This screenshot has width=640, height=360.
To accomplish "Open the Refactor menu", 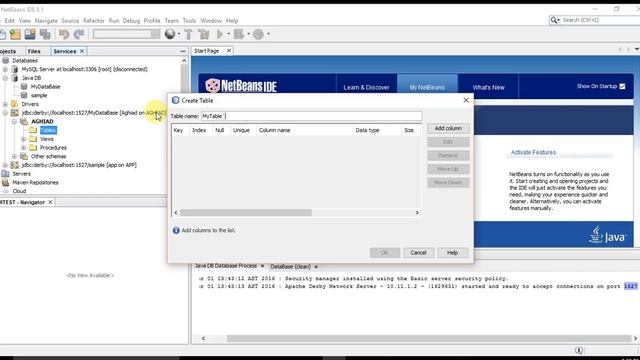I will point(94,21).
